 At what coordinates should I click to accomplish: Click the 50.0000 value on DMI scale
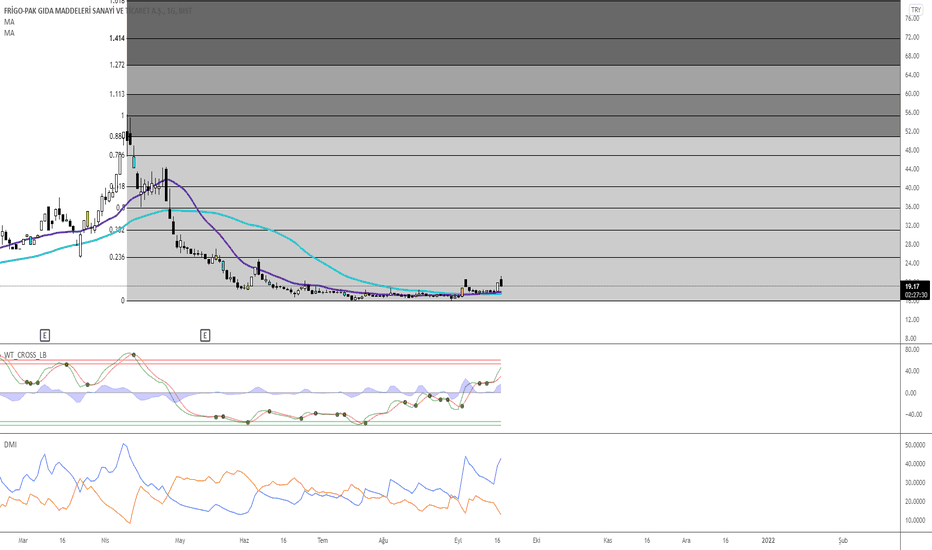(x=915, y=445)
